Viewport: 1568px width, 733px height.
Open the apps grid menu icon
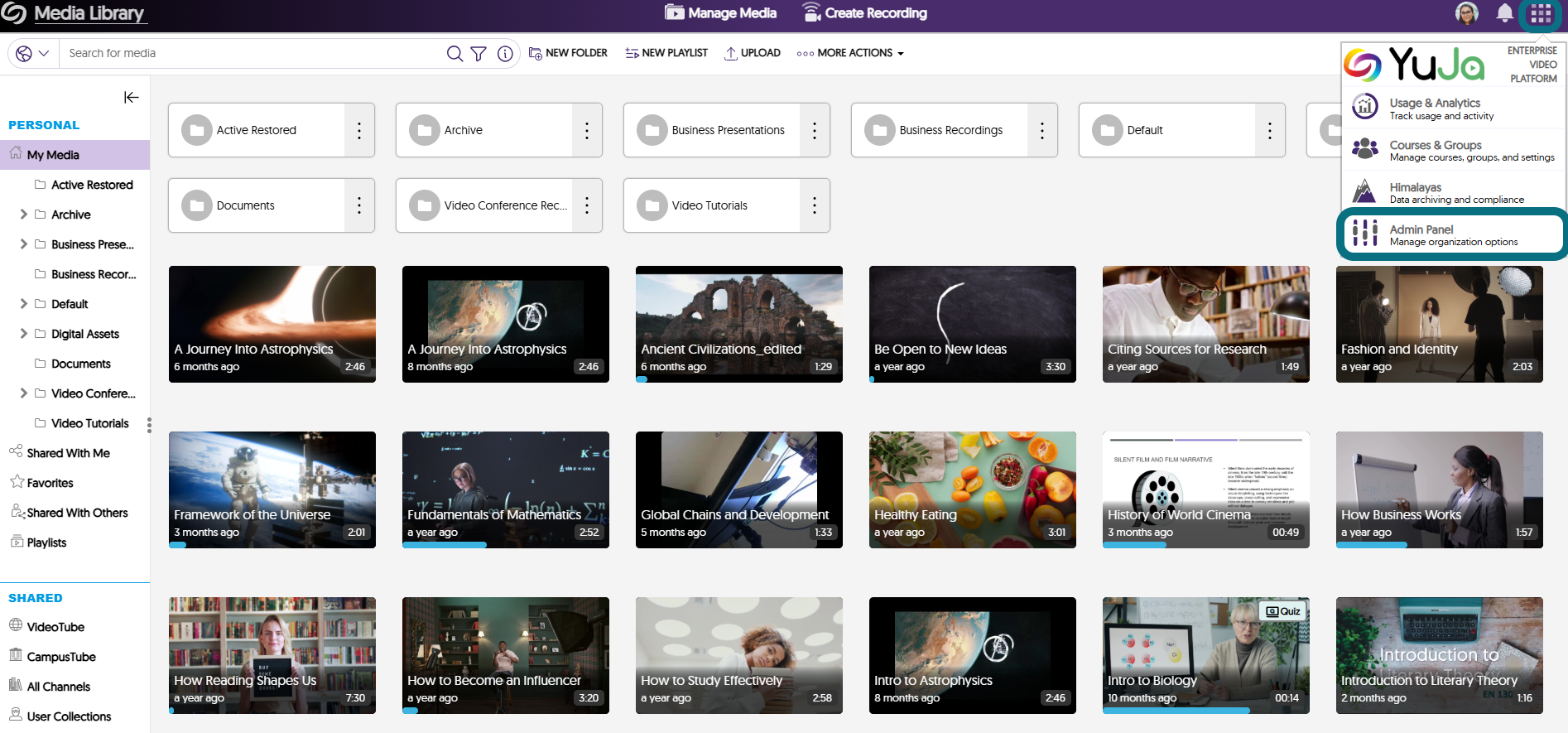[x=1541, y=14]
